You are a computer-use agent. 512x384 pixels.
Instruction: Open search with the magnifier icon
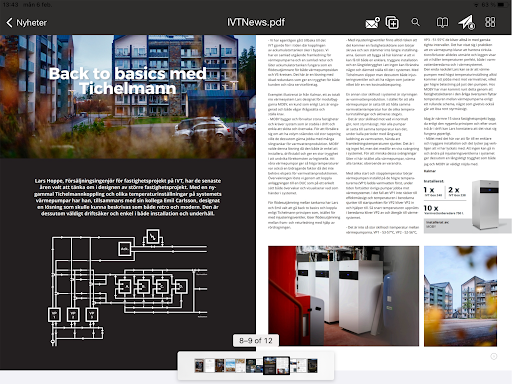pyautogui.click(x=415, y=22)
